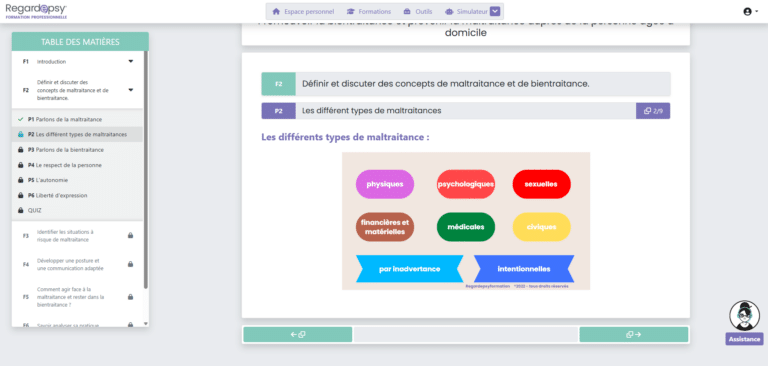Click the Assistance button
The width and height of the screenshot is (768, 366).
[744, 339]
